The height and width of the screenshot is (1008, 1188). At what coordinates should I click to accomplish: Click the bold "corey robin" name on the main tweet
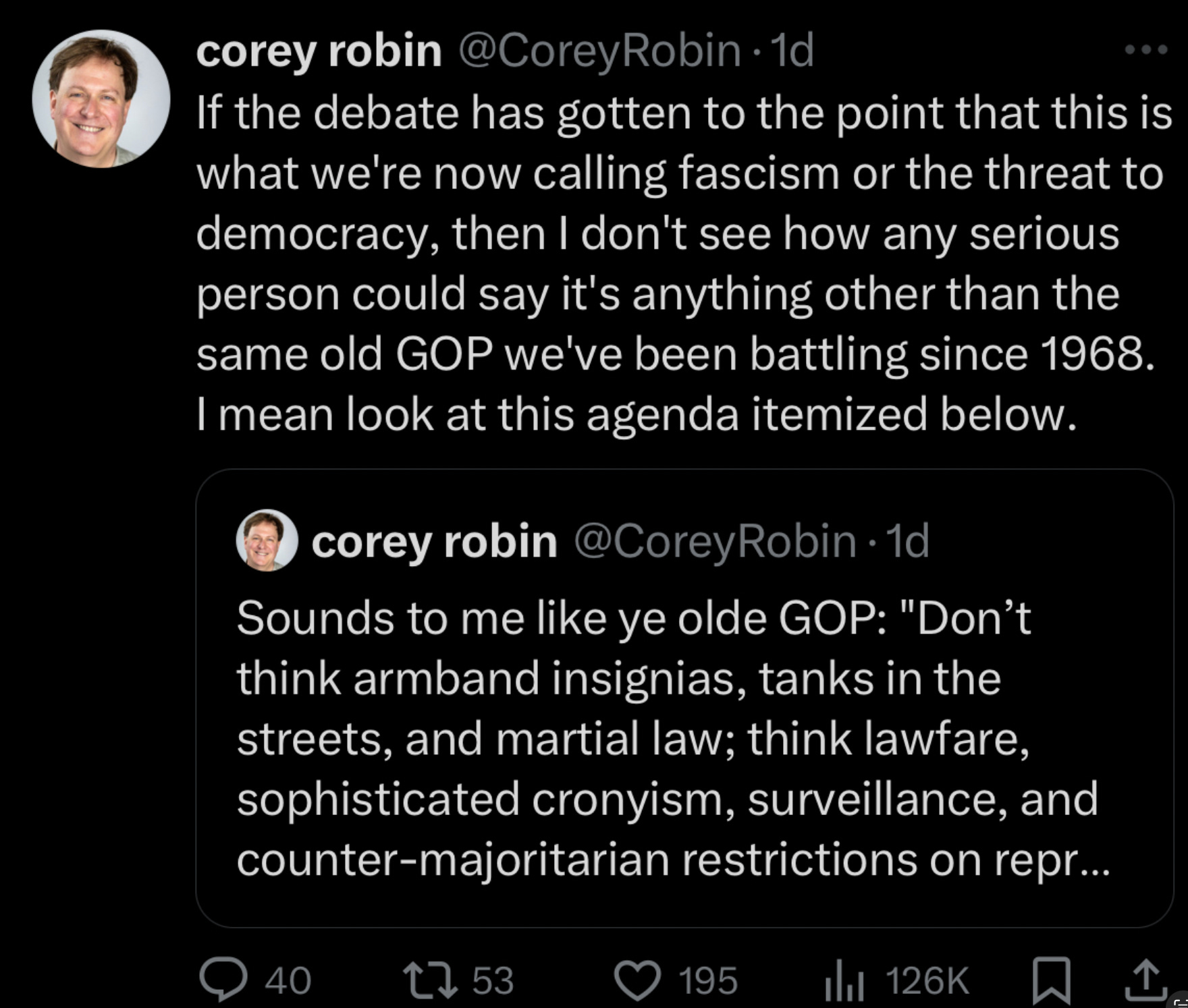point(319,51)
